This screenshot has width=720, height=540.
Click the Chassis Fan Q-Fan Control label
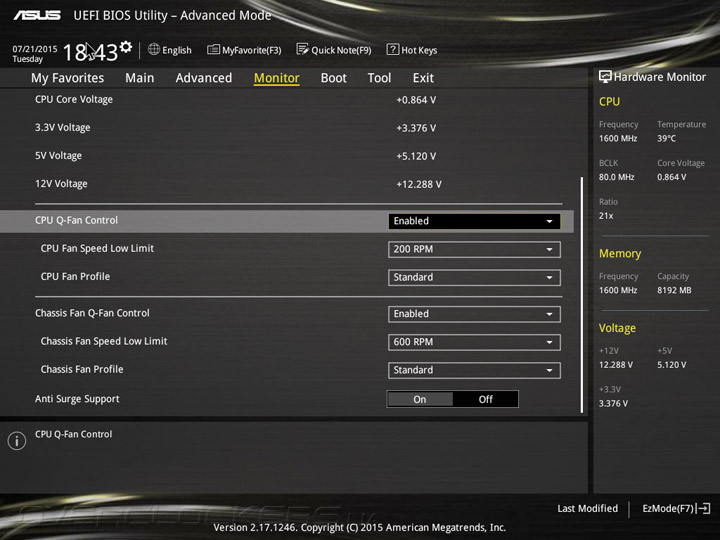[92, 313]
